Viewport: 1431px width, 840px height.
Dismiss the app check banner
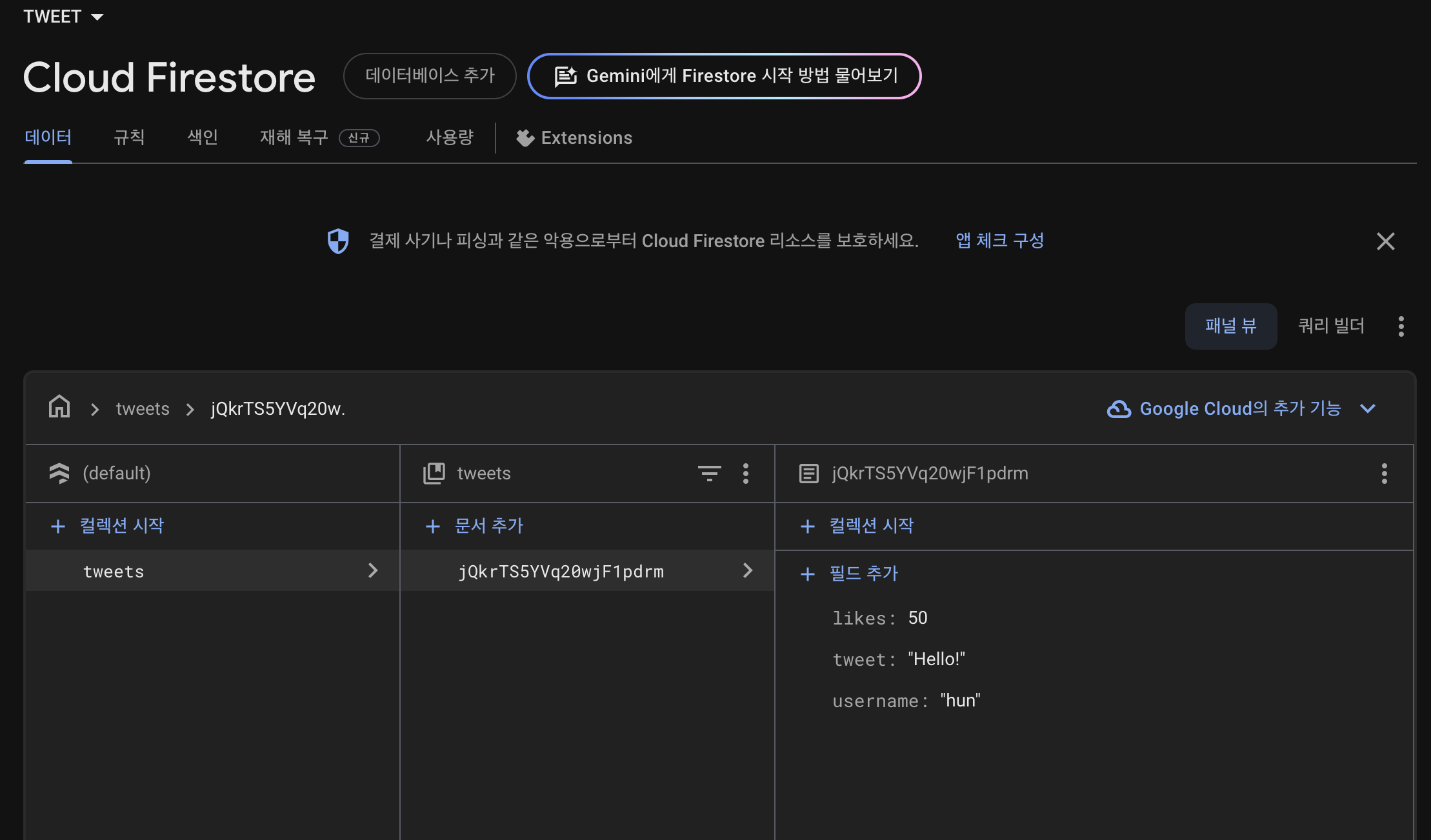tap(1385, 241)
